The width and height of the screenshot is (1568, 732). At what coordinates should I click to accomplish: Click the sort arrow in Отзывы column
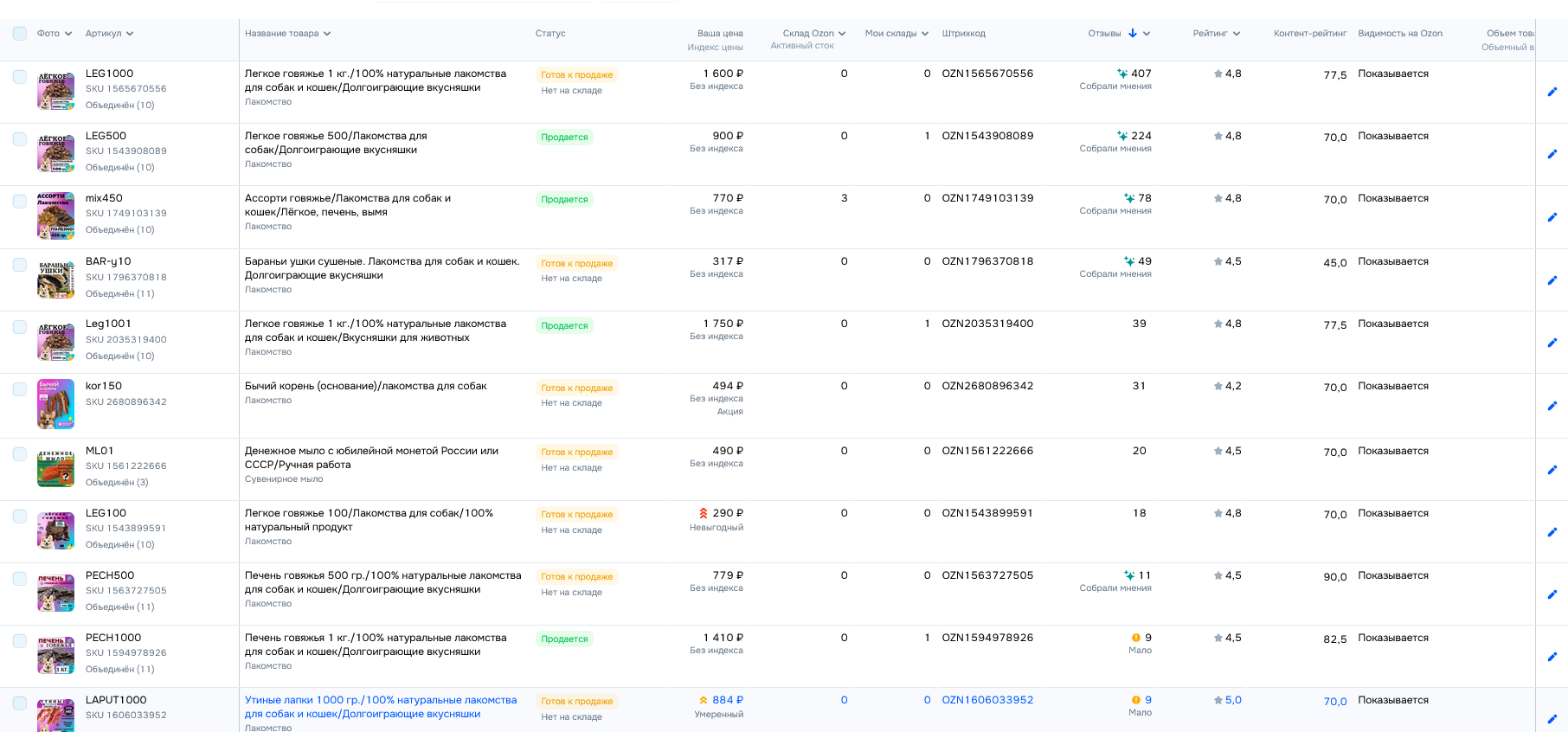[x=1132, y=34]
